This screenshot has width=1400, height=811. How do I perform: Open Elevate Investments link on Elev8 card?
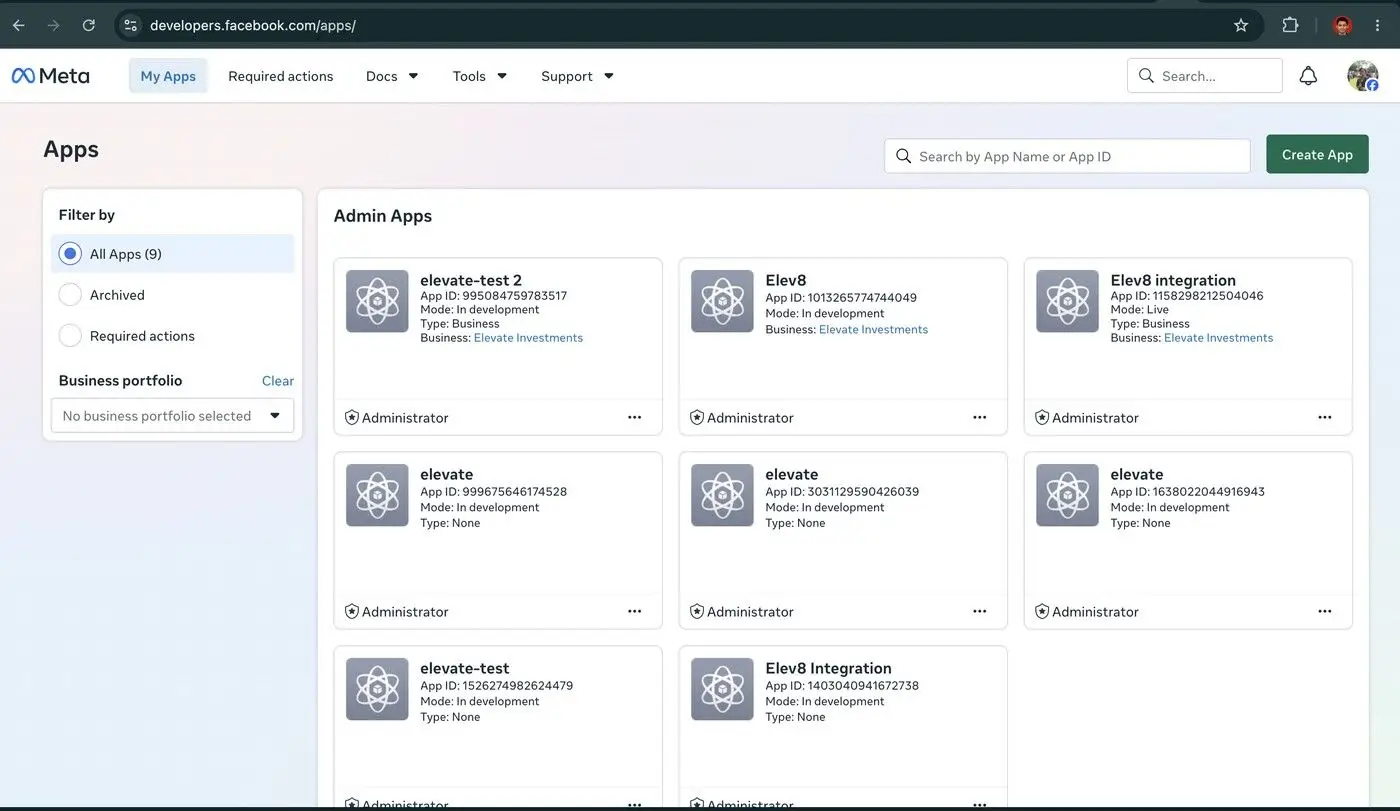pyautogui.click(x=873, y=329)
